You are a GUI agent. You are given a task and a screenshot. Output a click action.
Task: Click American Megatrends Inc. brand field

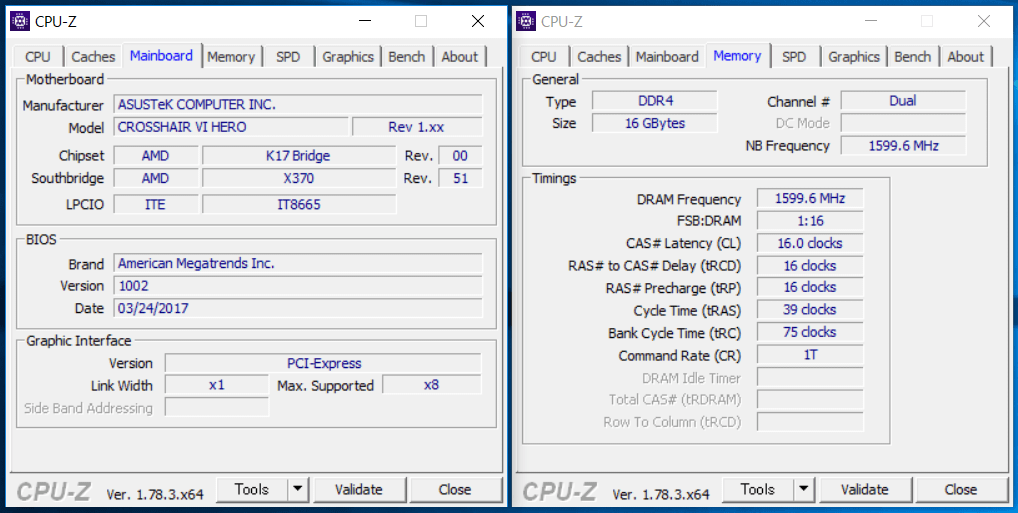pos(298,264)
